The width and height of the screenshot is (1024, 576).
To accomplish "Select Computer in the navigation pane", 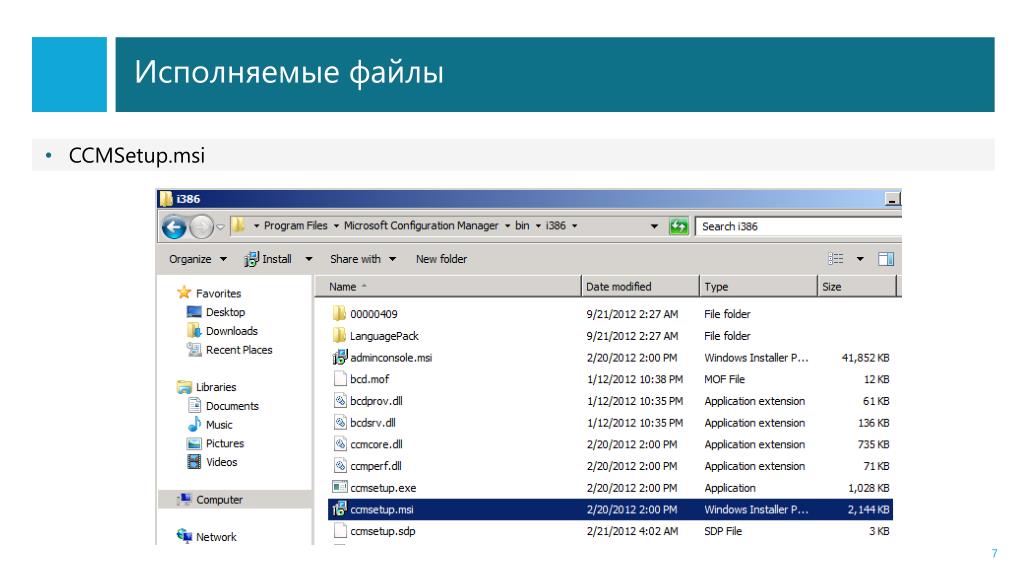I will pyautogui.click(x=218, y=500).
